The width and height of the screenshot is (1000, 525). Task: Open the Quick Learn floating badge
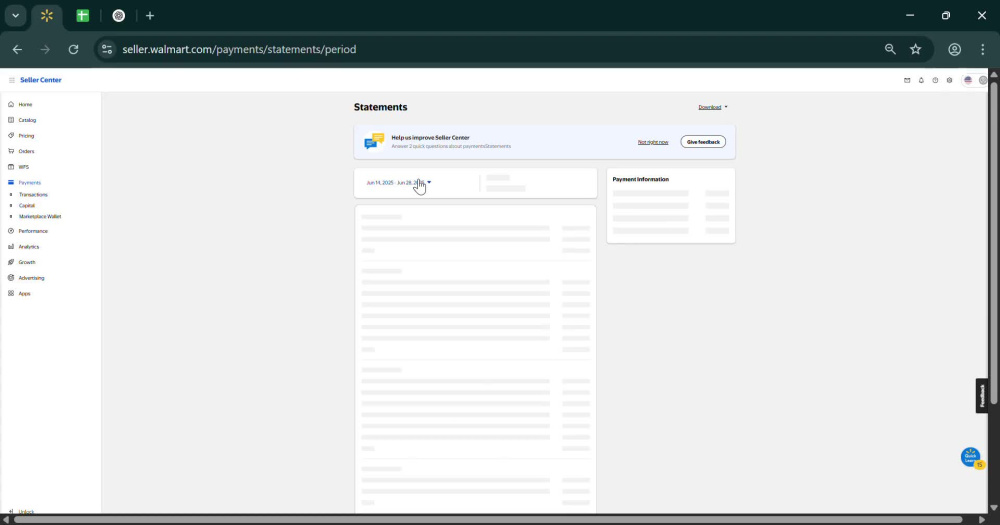(973, 457)
